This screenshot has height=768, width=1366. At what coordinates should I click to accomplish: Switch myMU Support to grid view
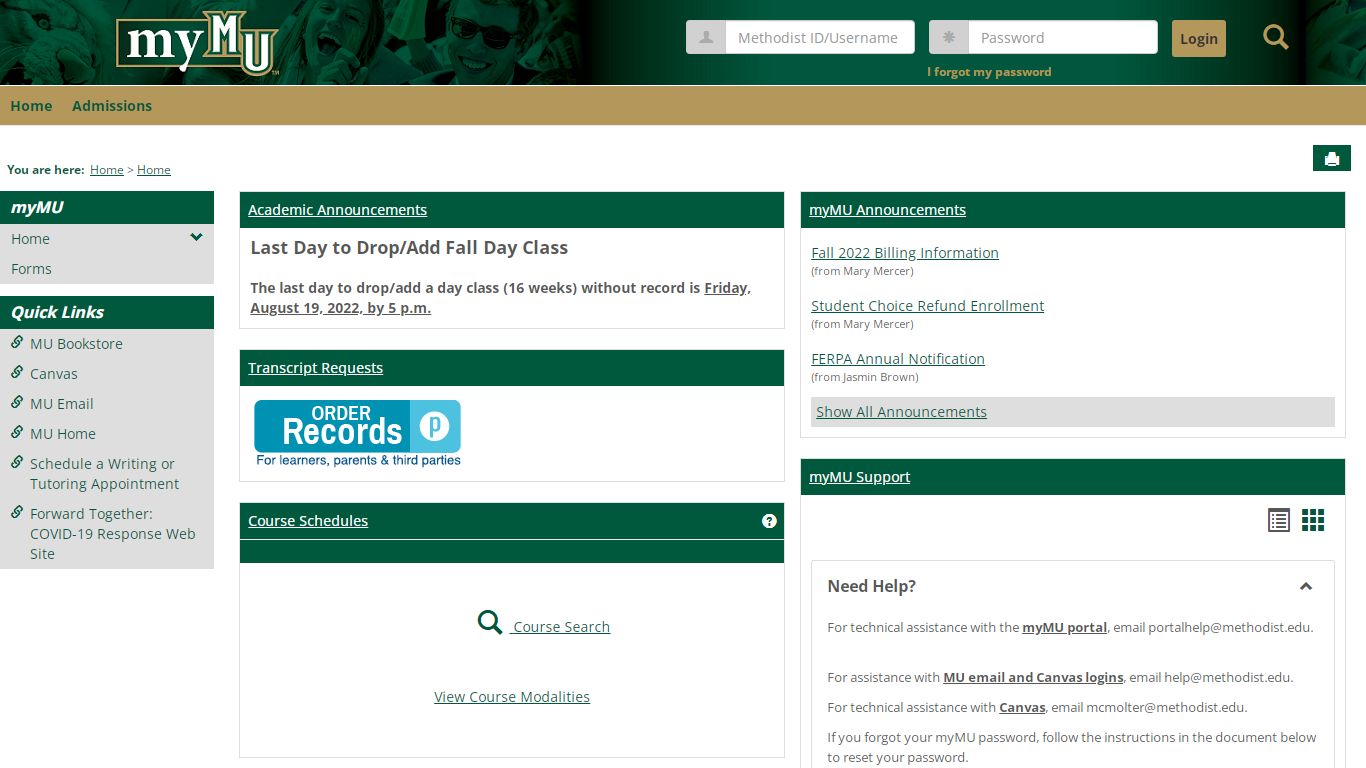(1313, 520)
